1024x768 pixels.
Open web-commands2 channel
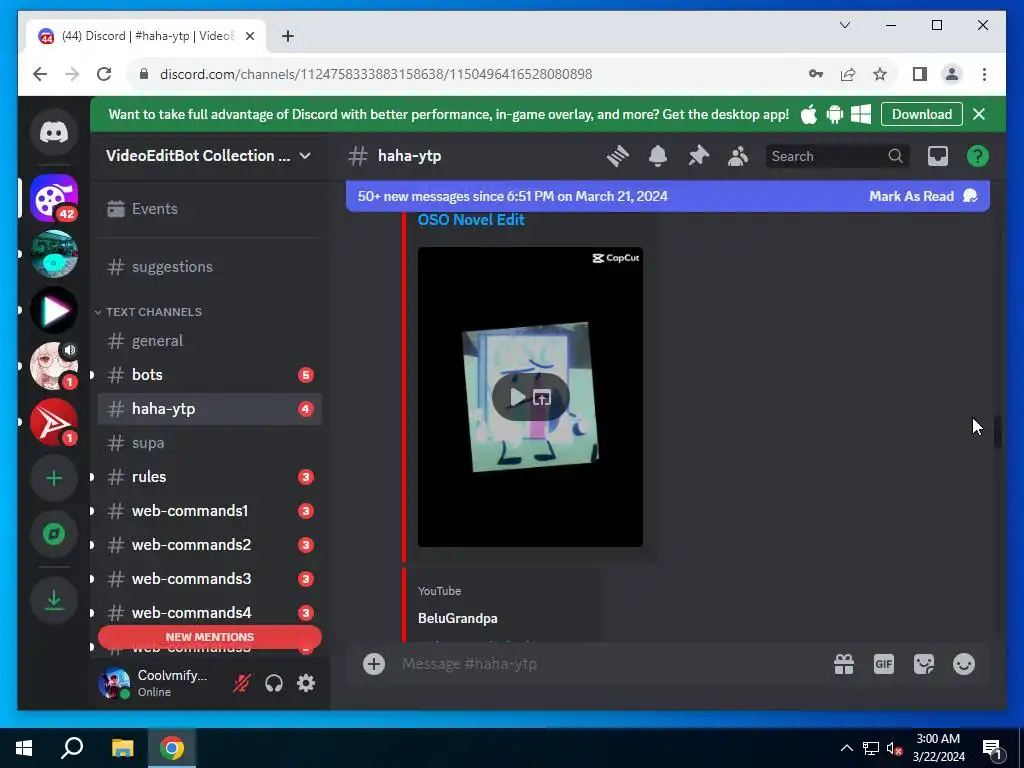[x=210, y=545]
